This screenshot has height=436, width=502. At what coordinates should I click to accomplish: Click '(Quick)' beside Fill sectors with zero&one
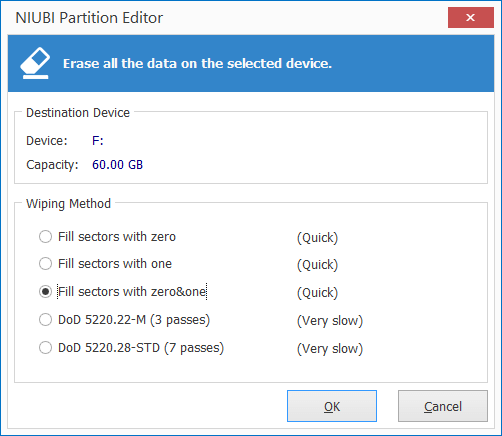coord(317,293)
